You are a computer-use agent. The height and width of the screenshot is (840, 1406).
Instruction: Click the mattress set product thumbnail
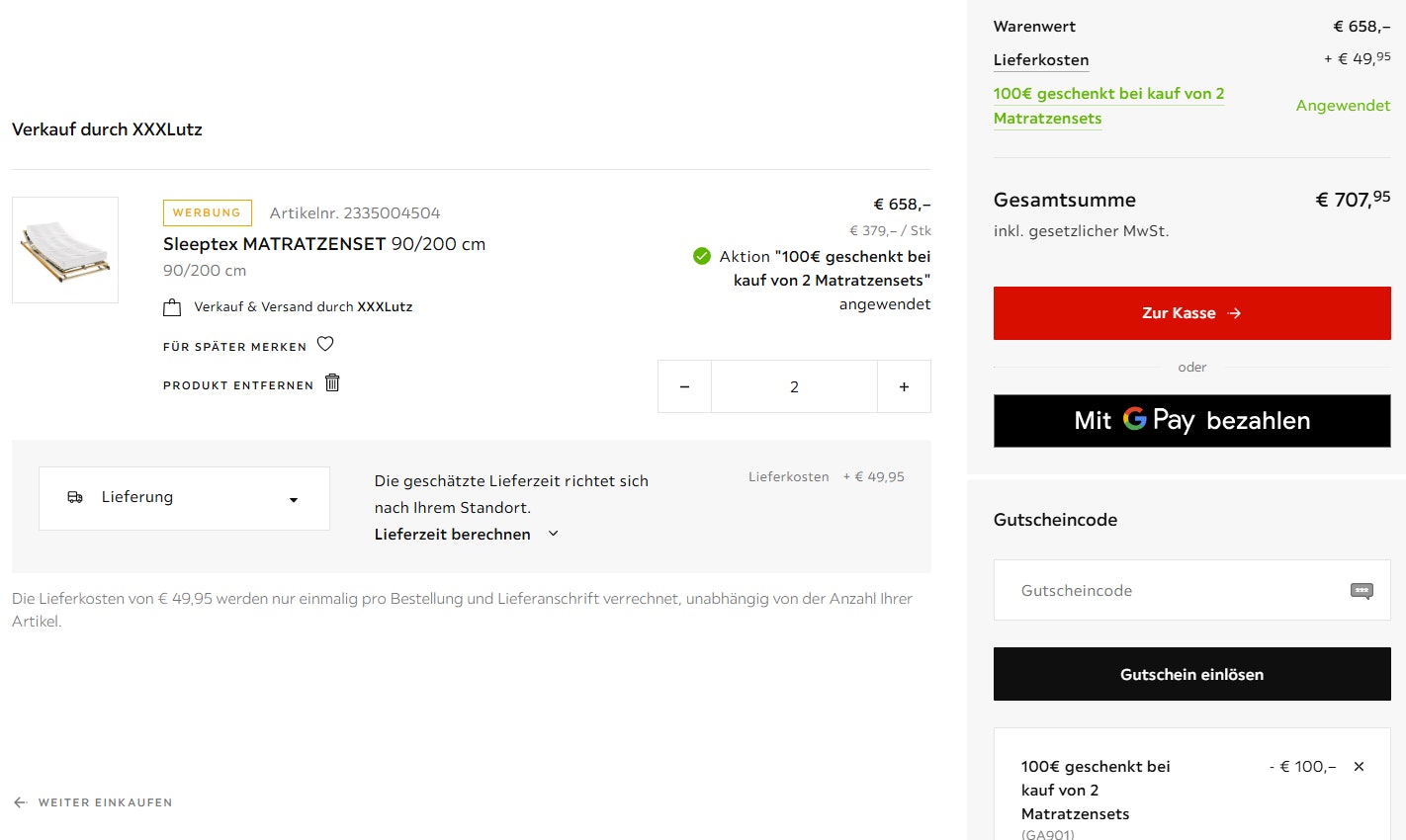pos(65,250)
